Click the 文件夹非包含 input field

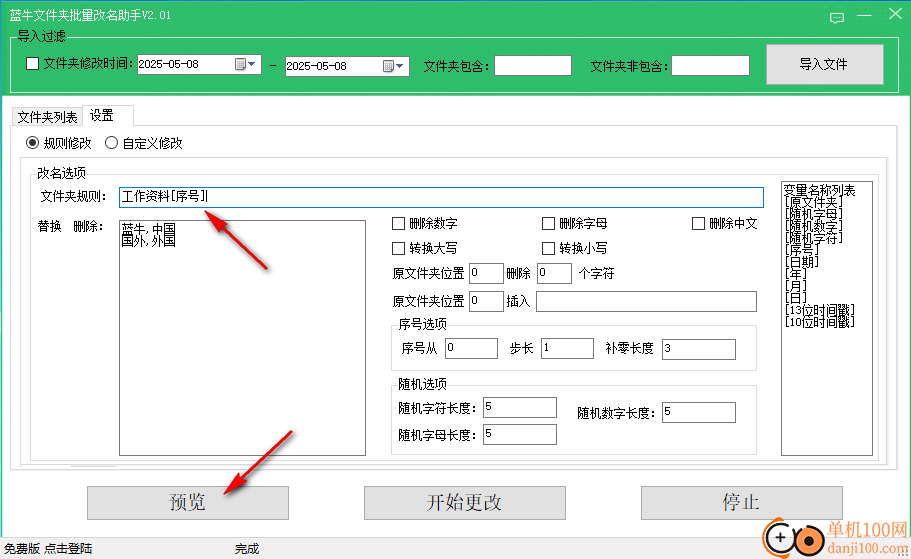click(710, 66)
